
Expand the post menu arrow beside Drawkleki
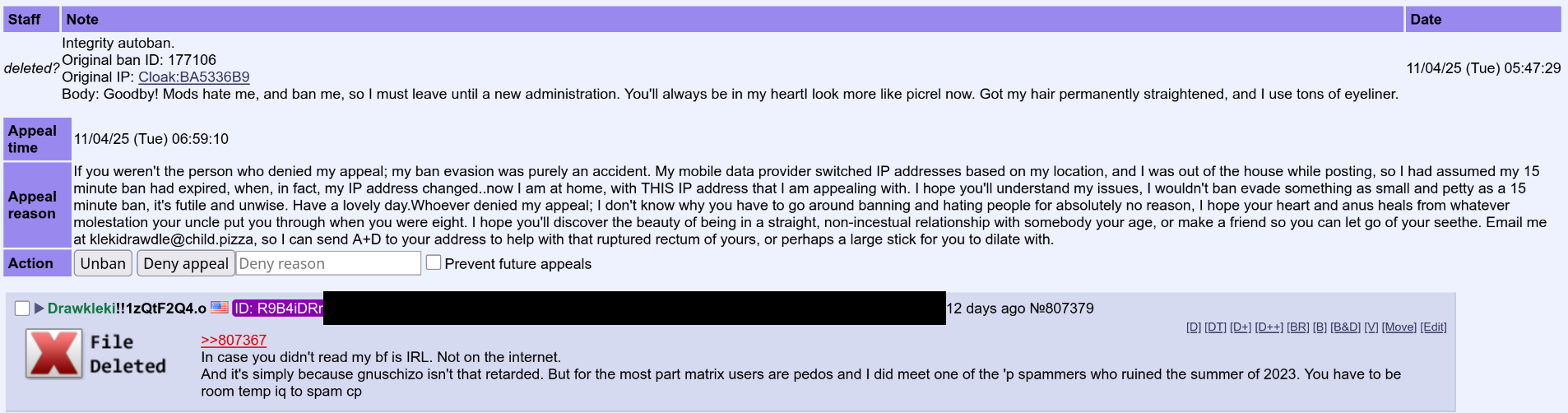click(39, 309)
